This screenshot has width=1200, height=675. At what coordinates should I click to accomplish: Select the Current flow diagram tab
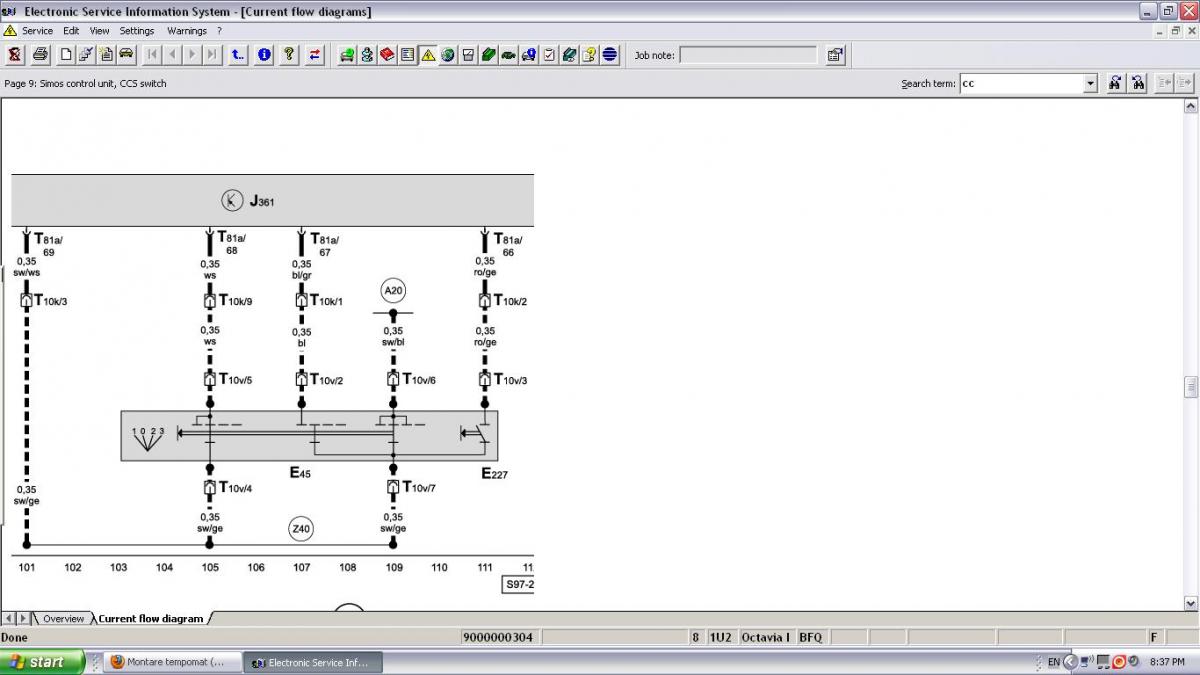tap(150, 619)
